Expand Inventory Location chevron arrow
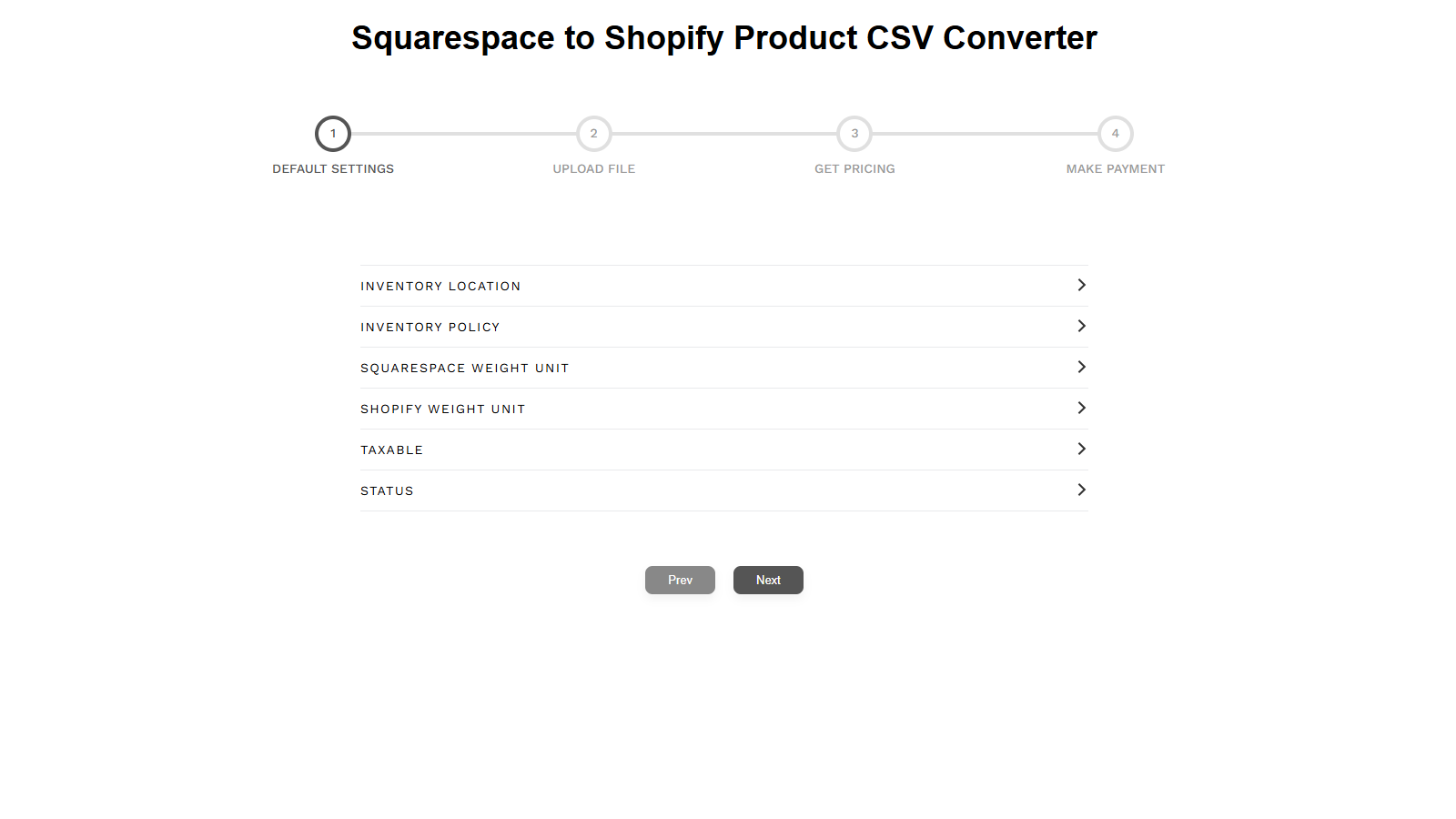This screenshot has width=1456, height=819. click(1081, 285)
